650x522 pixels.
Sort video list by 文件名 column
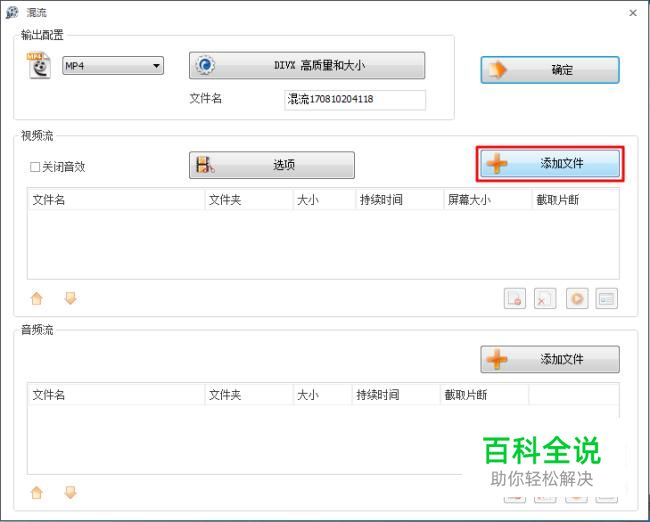coord(116,200)
